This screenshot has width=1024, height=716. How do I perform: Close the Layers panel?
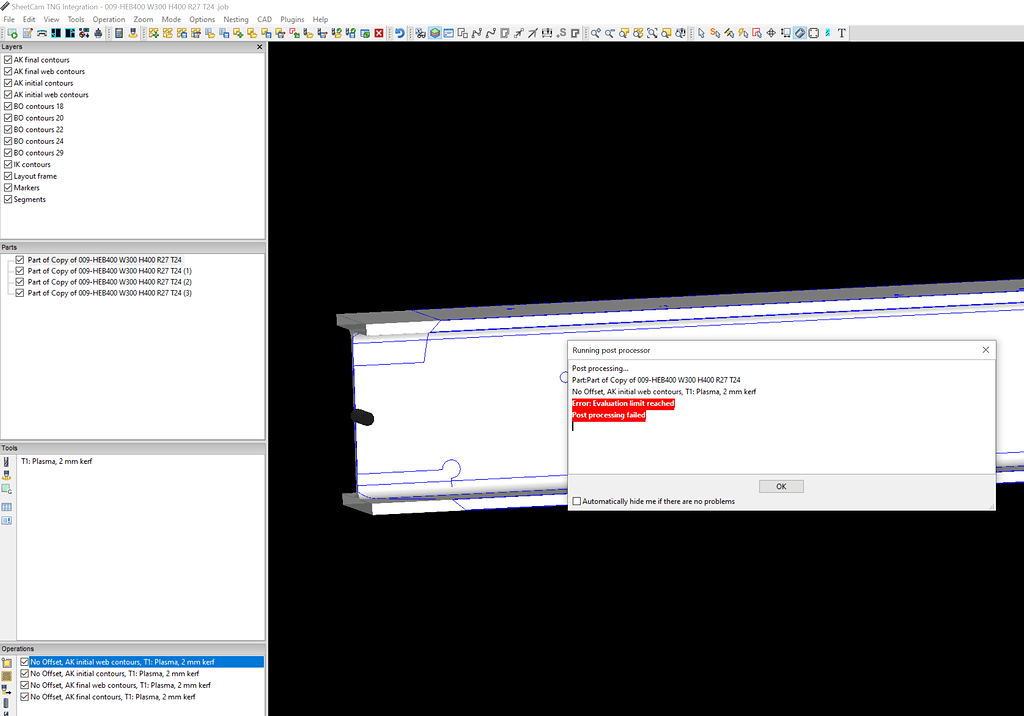(x=259, y=46)
